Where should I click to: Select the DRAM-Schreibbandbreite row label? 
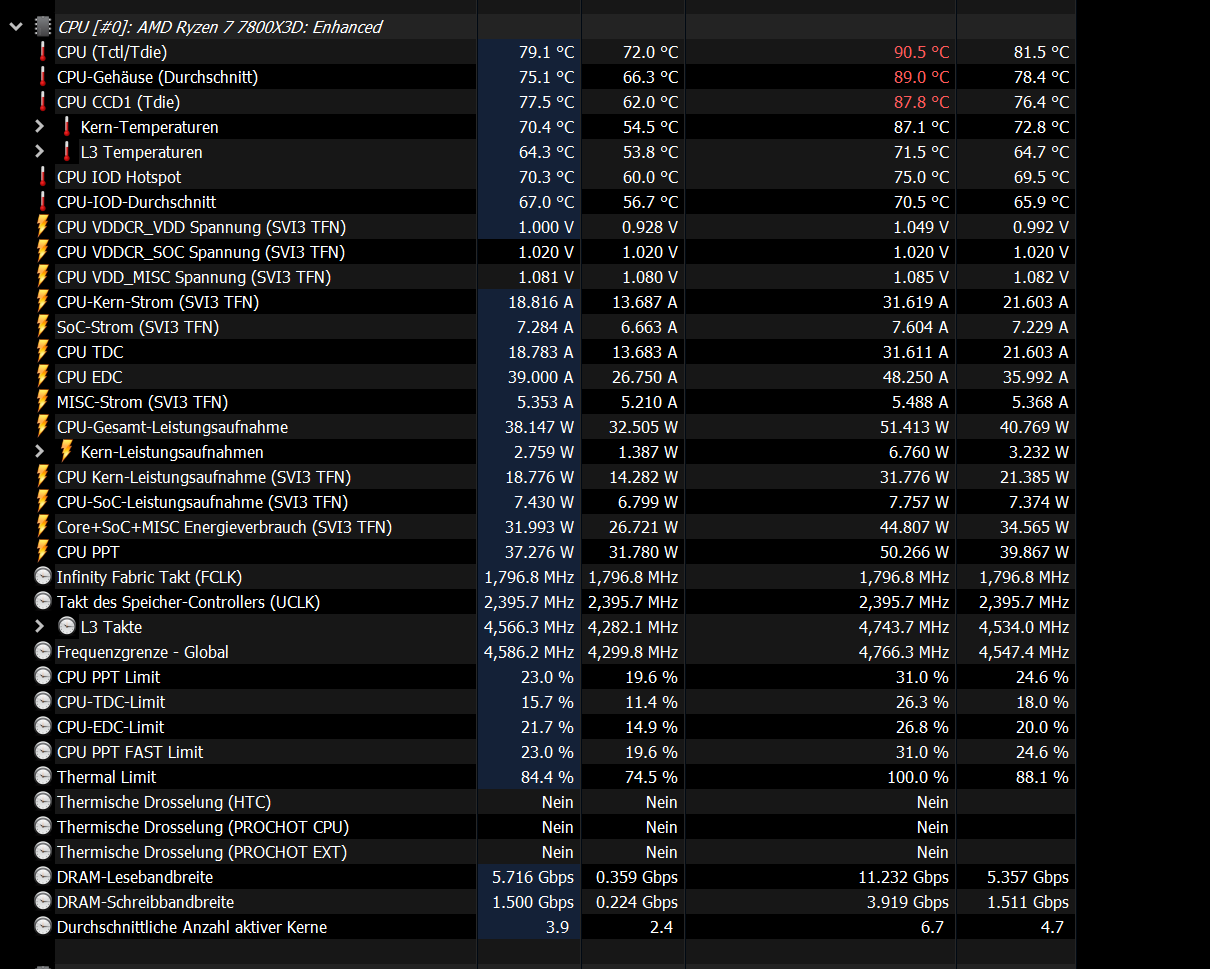(145, 902)
